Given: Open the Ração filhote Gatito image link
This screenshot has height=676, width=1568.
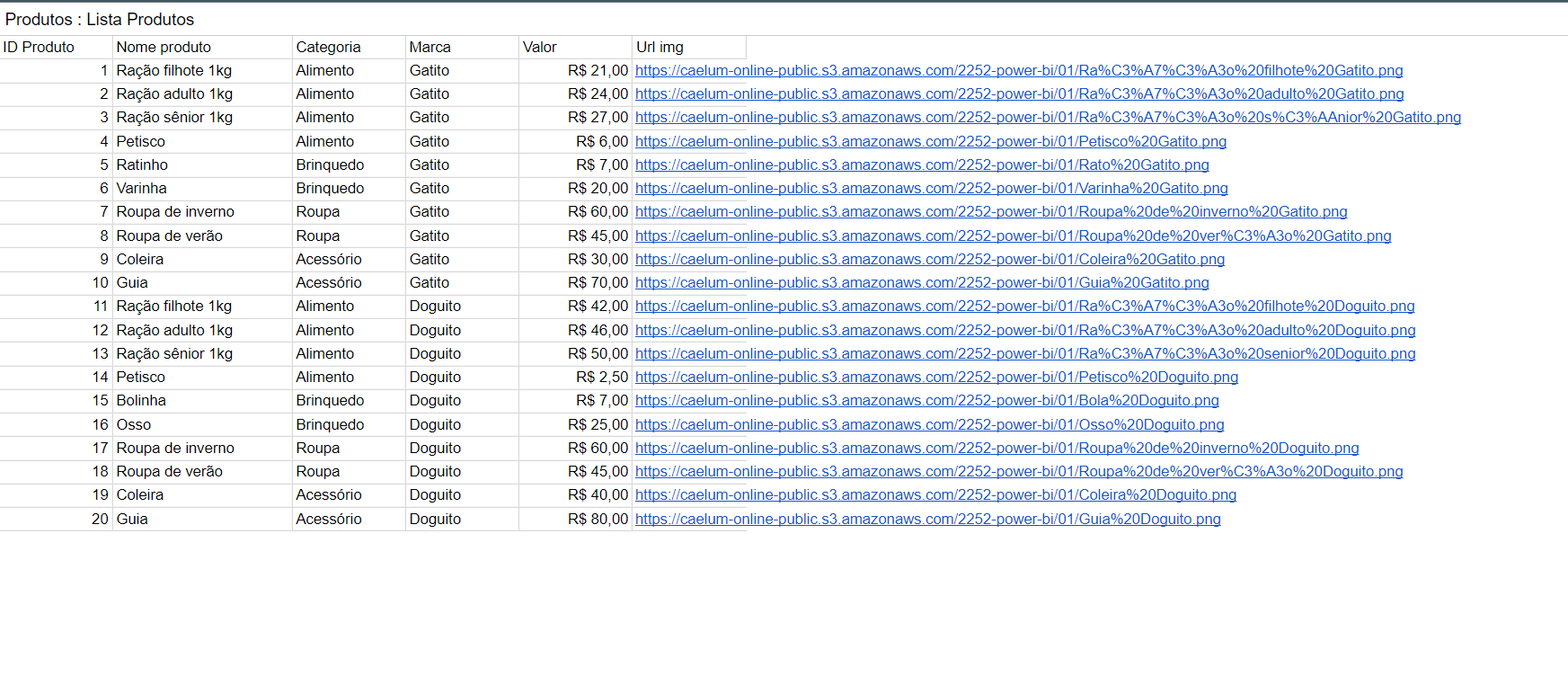Looking at the screenshot, I should [x=1019, y=70].
